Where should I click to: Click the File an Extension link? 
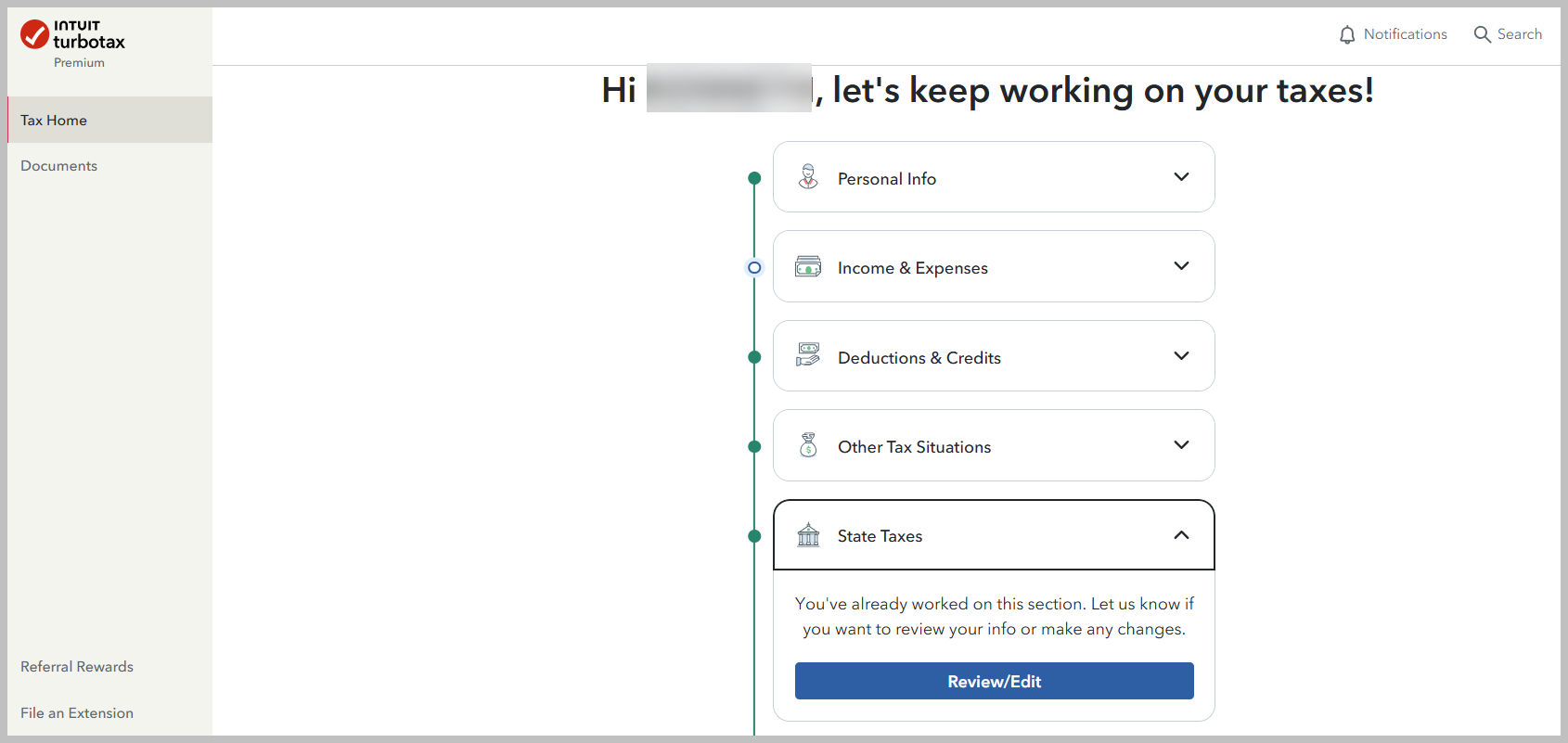pyautogui.click(x=77, y=713)
